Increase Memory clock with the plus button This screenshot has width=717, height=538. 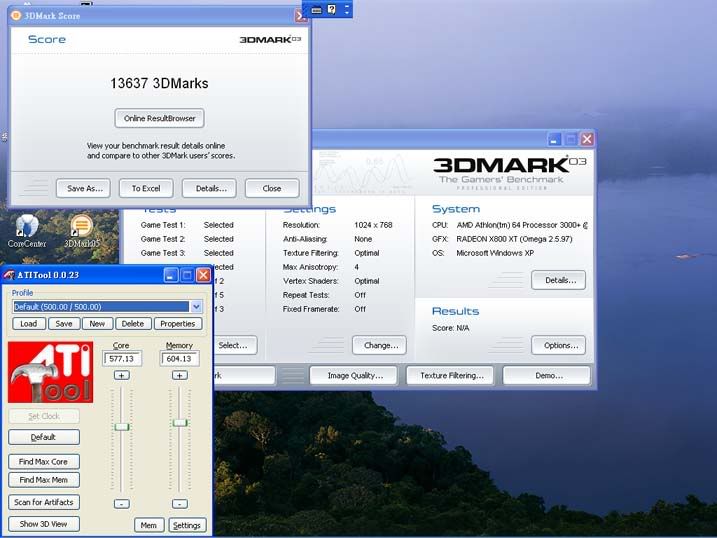(180, 375)
